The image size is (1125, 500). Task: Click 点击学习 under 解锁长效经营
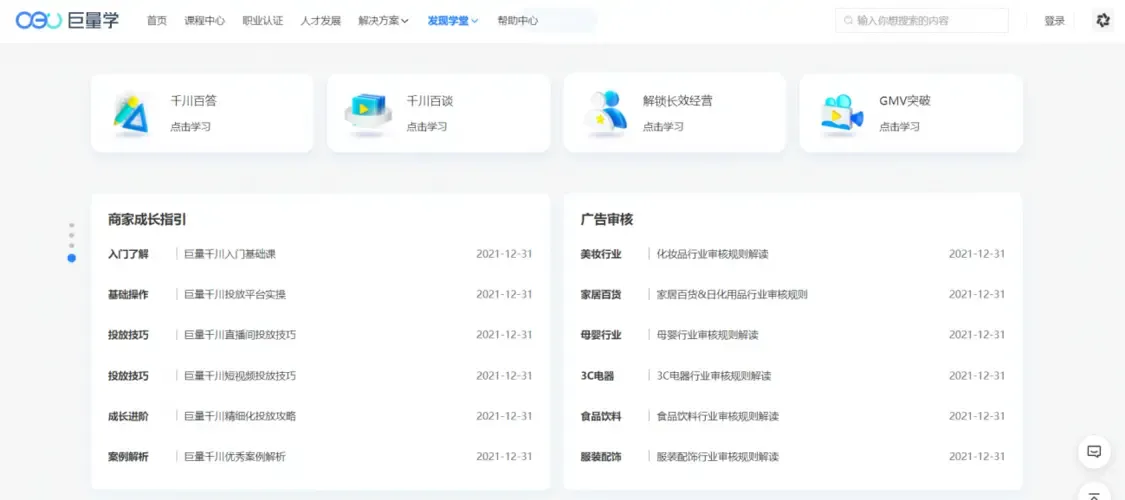tap(663, 127)
